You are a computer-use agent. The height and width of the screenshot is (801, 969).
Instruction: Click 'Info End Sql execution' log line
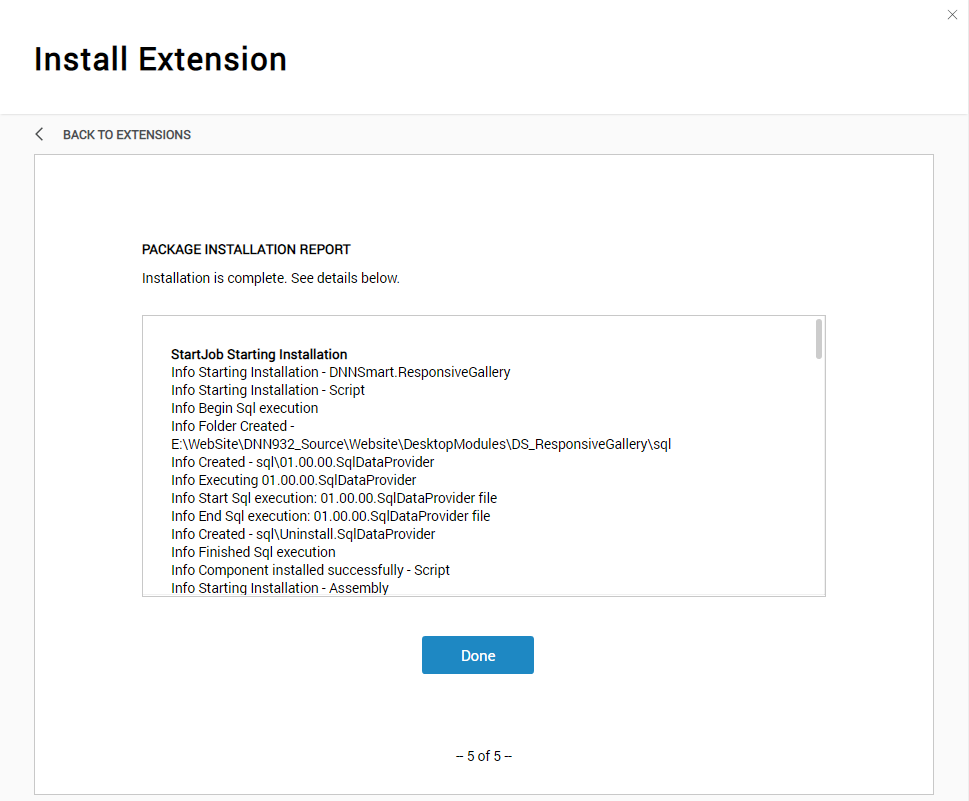331,516
